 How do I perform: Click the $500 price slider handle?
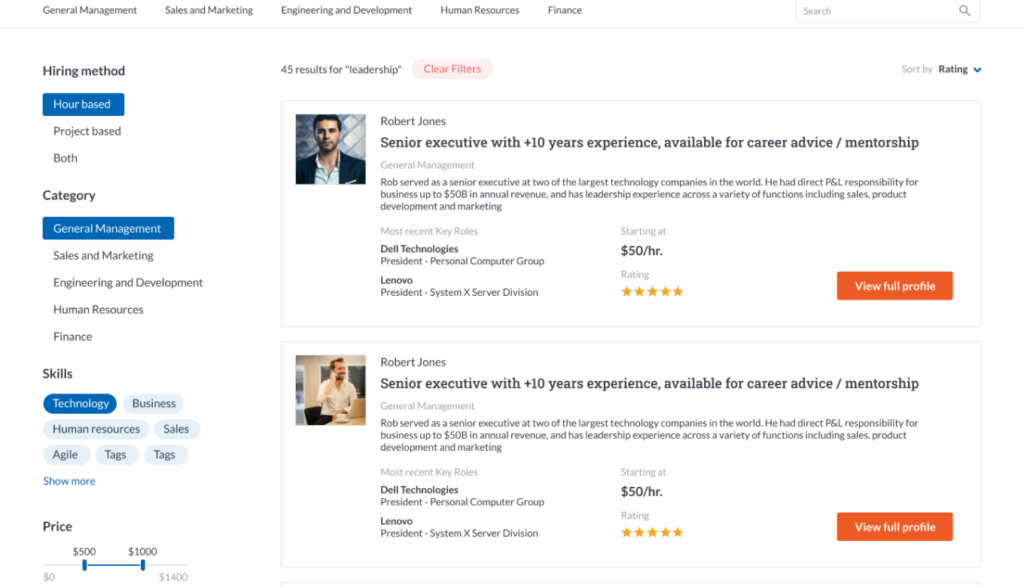pos(87,563)
